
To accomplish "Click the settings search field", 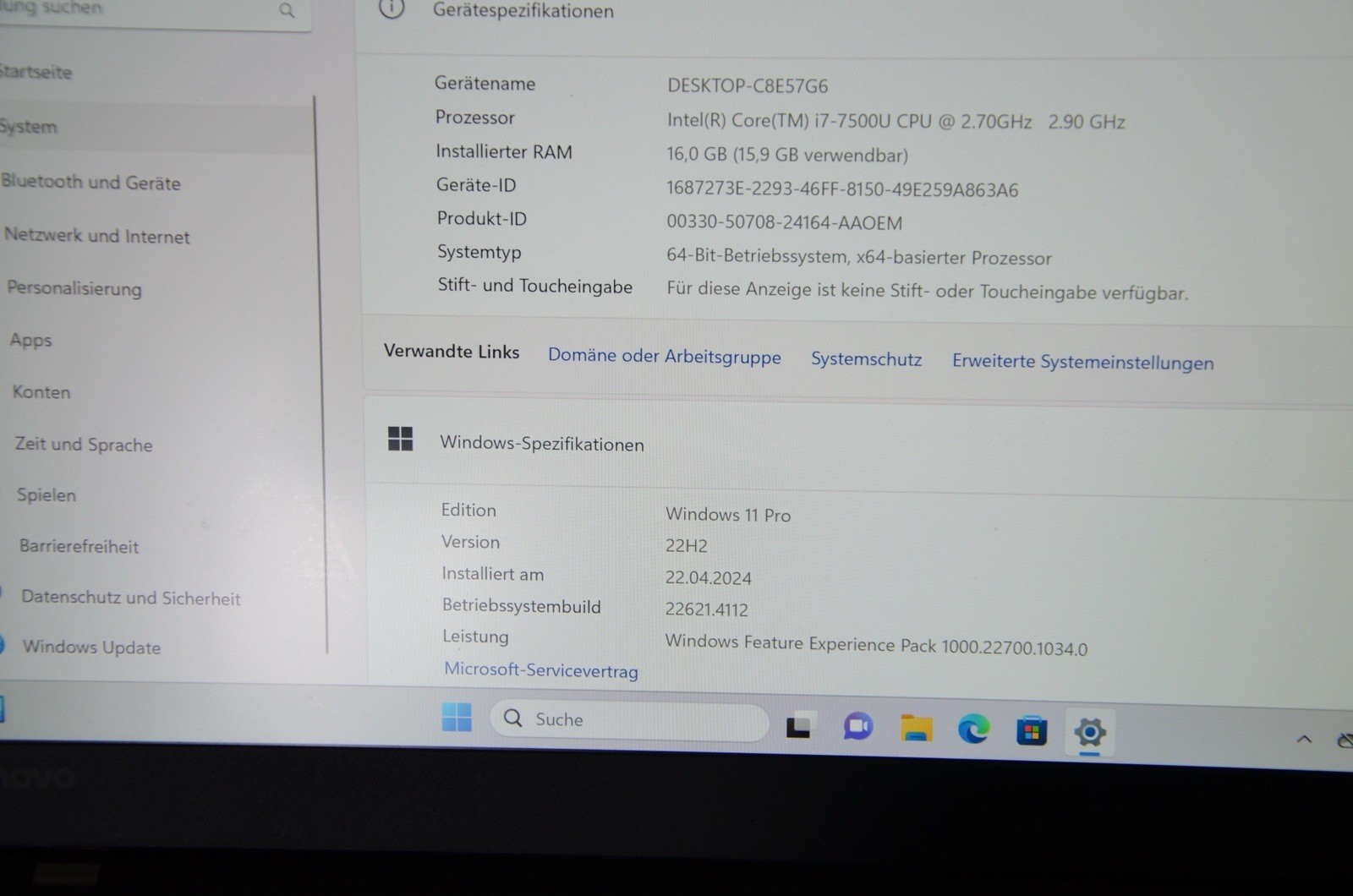I will [154, 11].
